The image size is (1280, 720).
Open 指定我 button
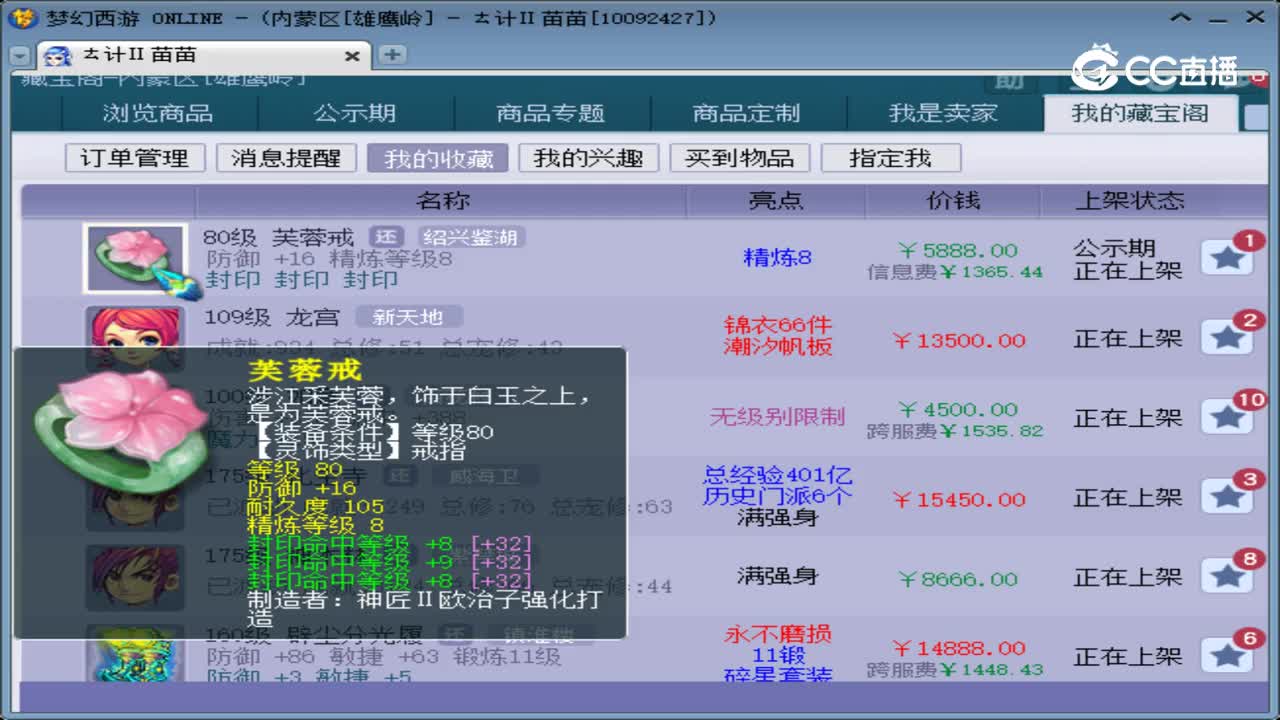tap(890, 158)
